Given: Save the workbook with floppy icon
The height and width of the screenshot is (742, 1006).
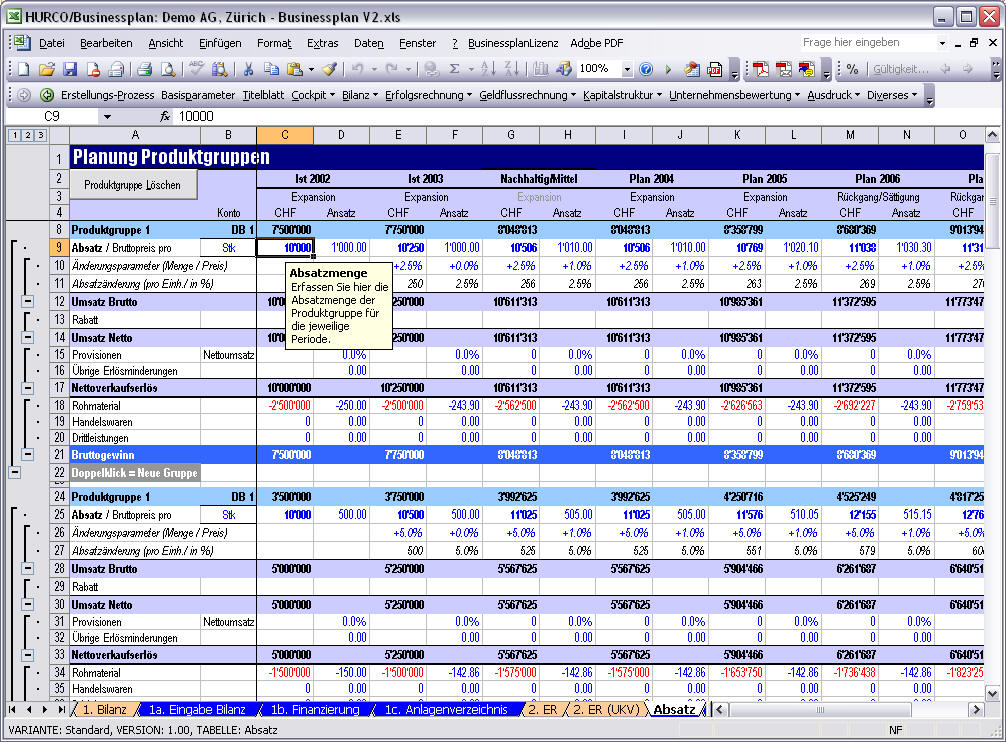Looking at the screenshot, I should coord(70,69).
